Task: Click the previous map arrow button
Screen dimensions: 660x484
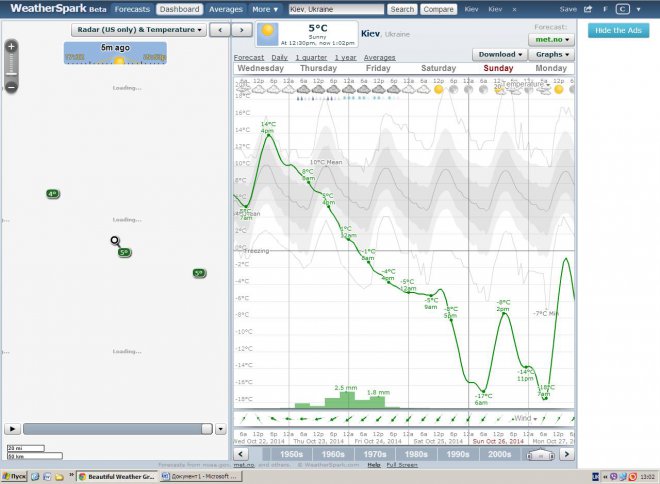Action: (x=219, y=30)
